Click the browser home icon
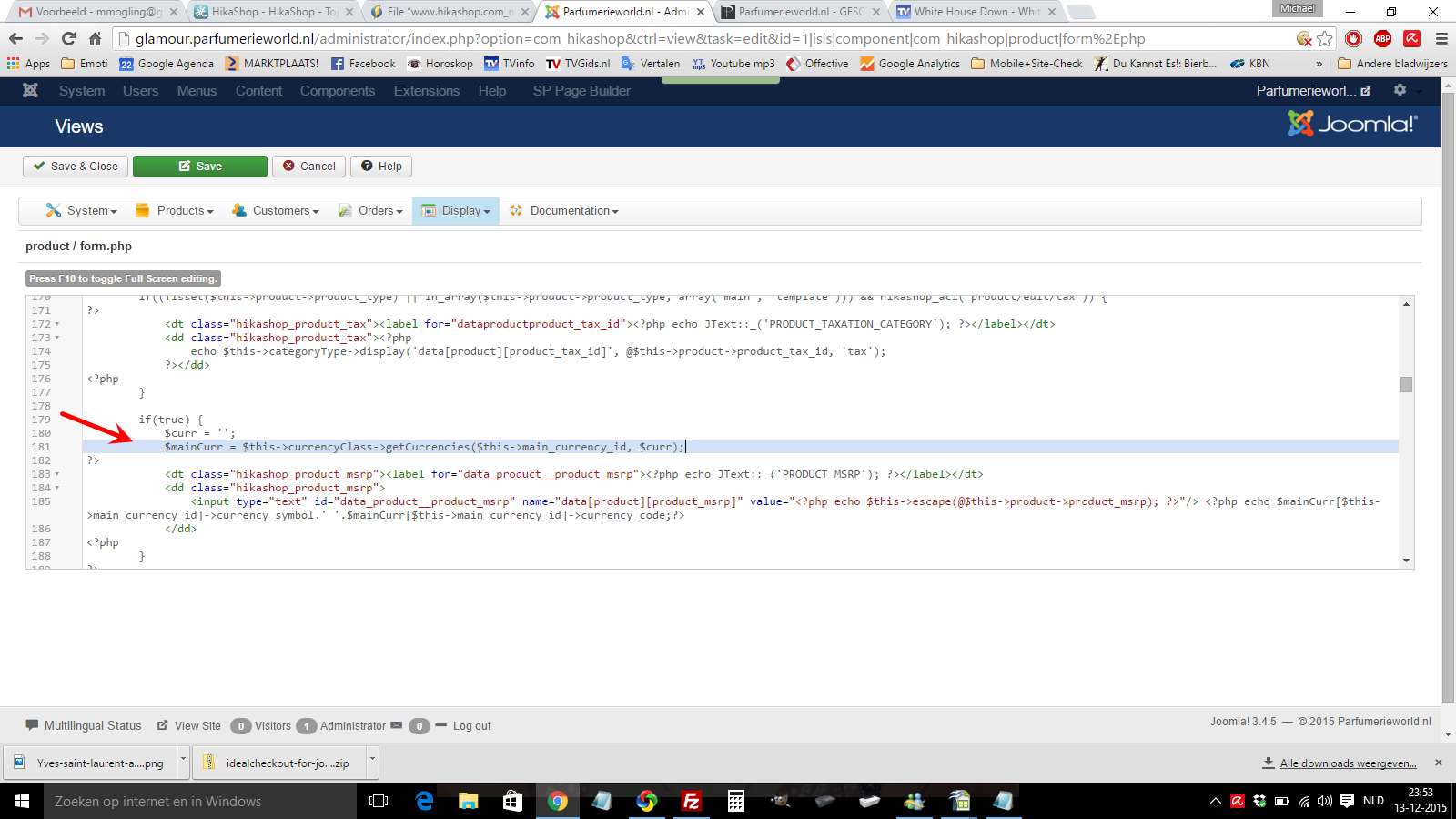Image resolution: width=1456 pixels, height=819 pixels. pyautogui.click(x=96, y=38)
